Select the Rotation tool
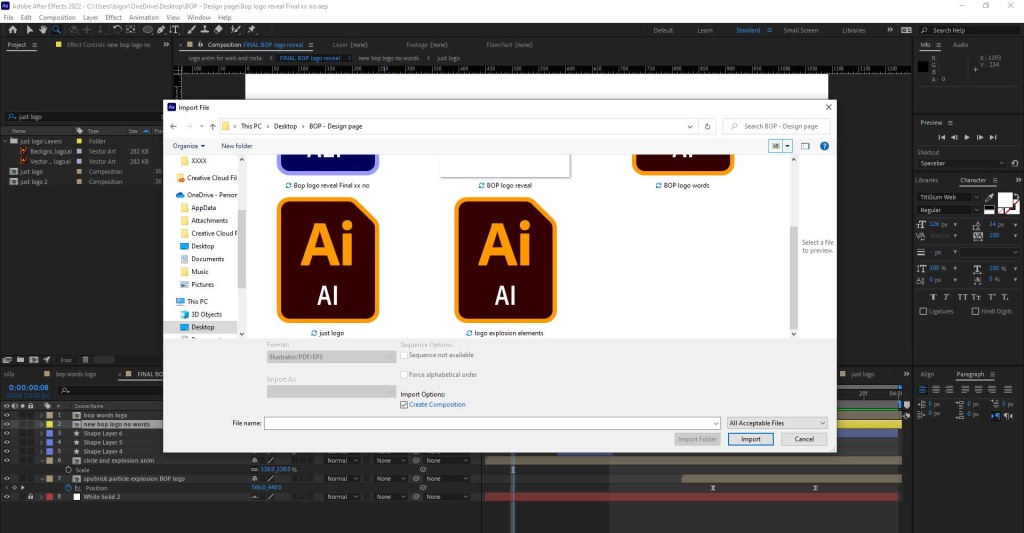 point(117,29)
